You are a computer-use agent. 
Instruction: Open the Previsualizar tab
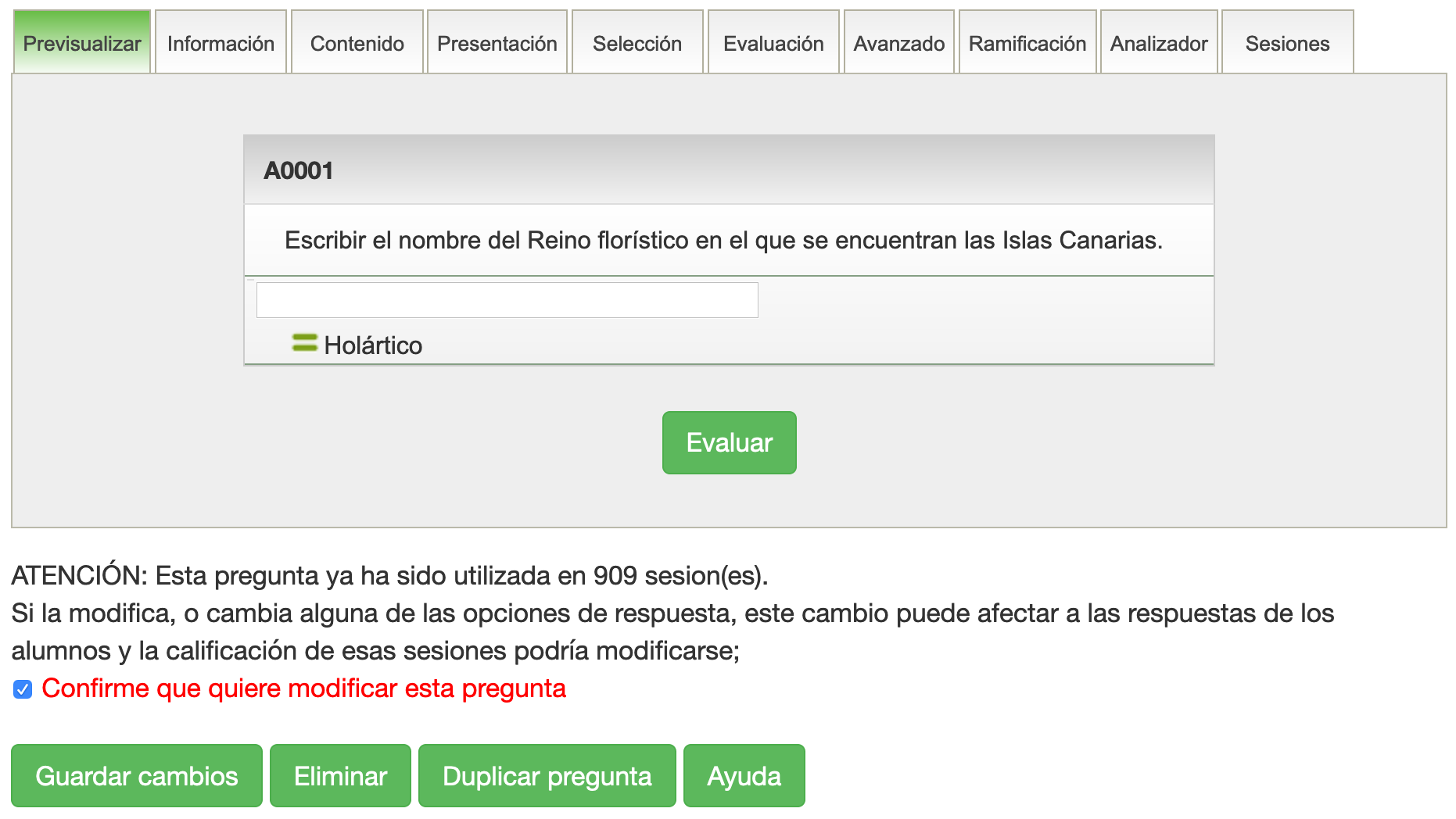tap(82, 44)
